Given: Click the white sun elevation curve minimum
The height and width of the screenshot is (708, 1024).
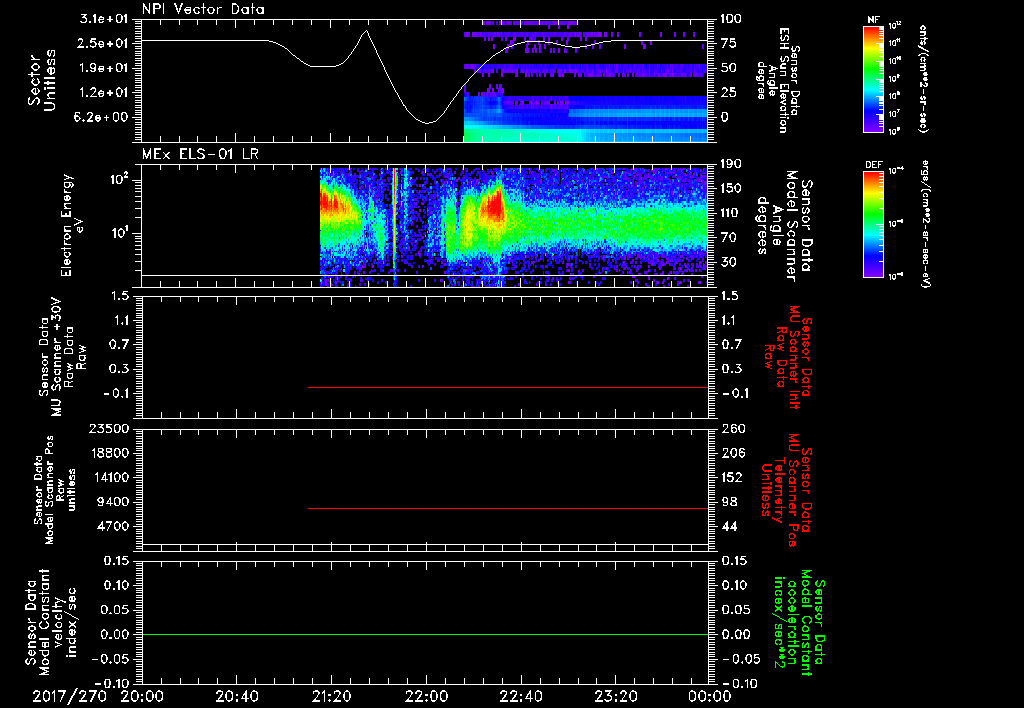Looking at the screenshot, I should (x=427, y=123).
